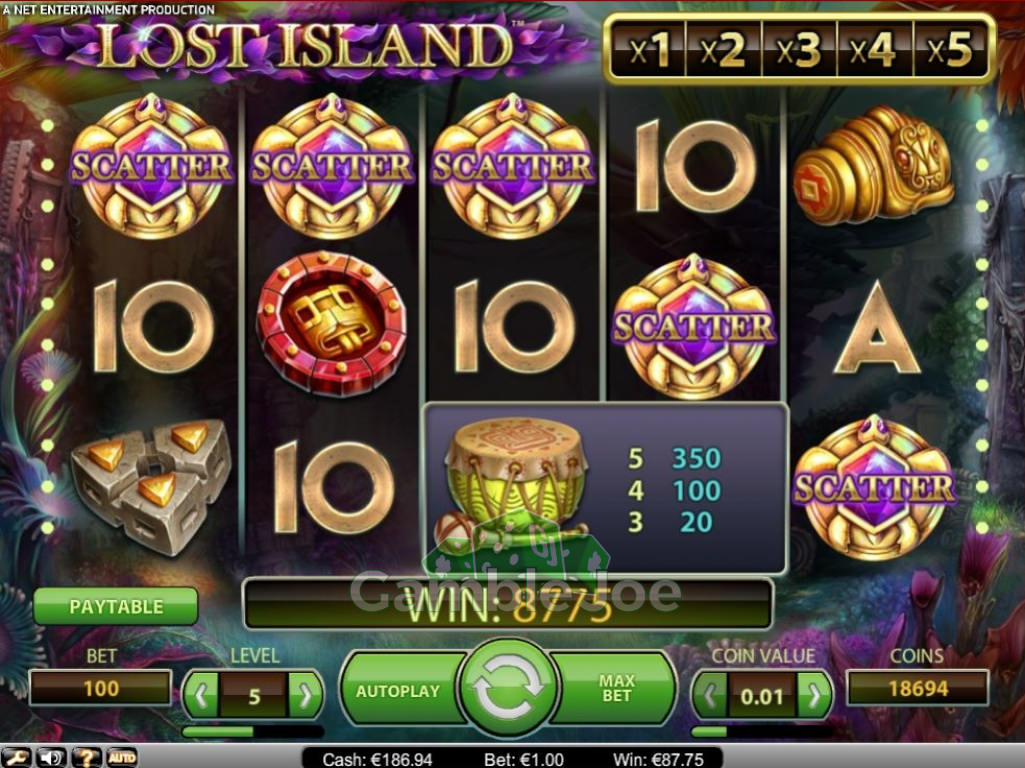Decrease bet level with left arrow
Screen dimensions: 1025x768
201,695
